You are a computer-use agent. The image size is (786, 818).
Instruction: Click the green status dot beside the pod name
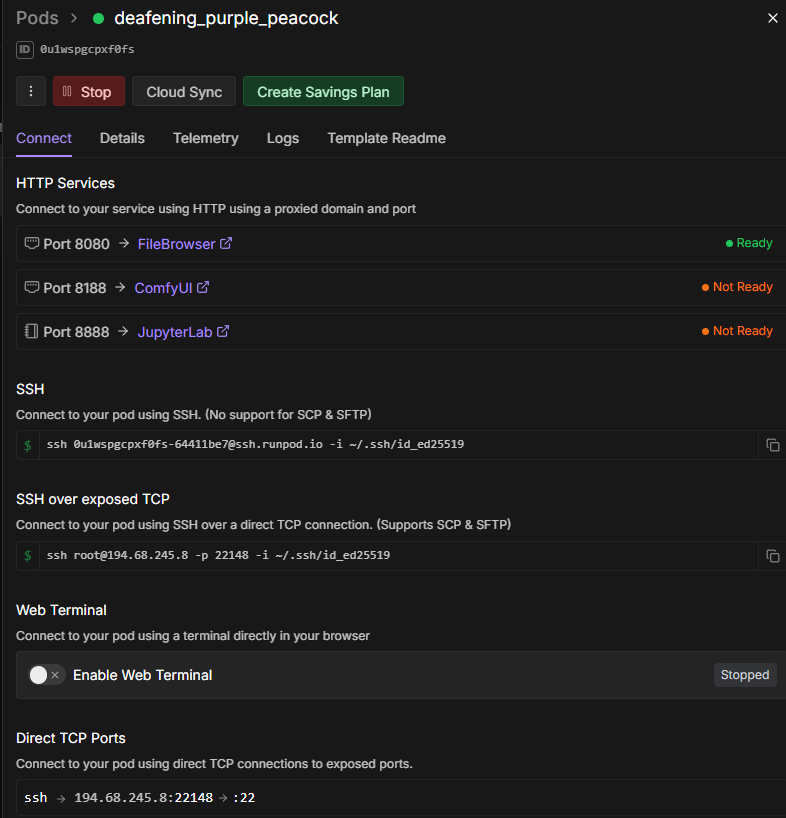pyautogui.click(x=97, y=18)
